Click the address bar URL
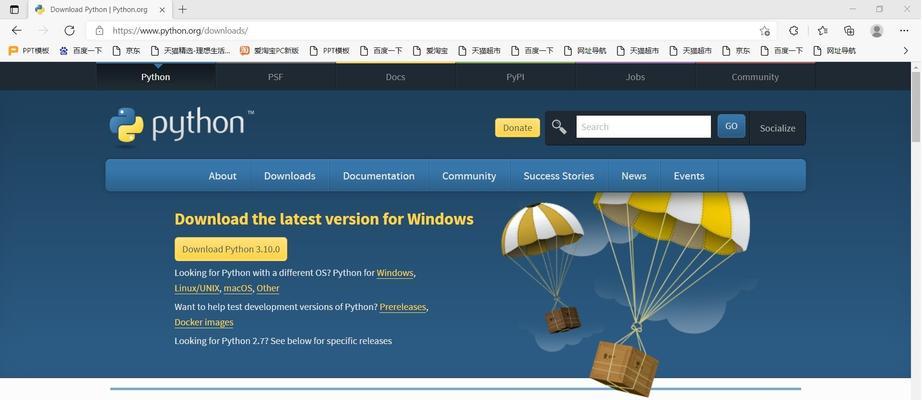This screenshot has height=400, width=922. tap(180, 31)
